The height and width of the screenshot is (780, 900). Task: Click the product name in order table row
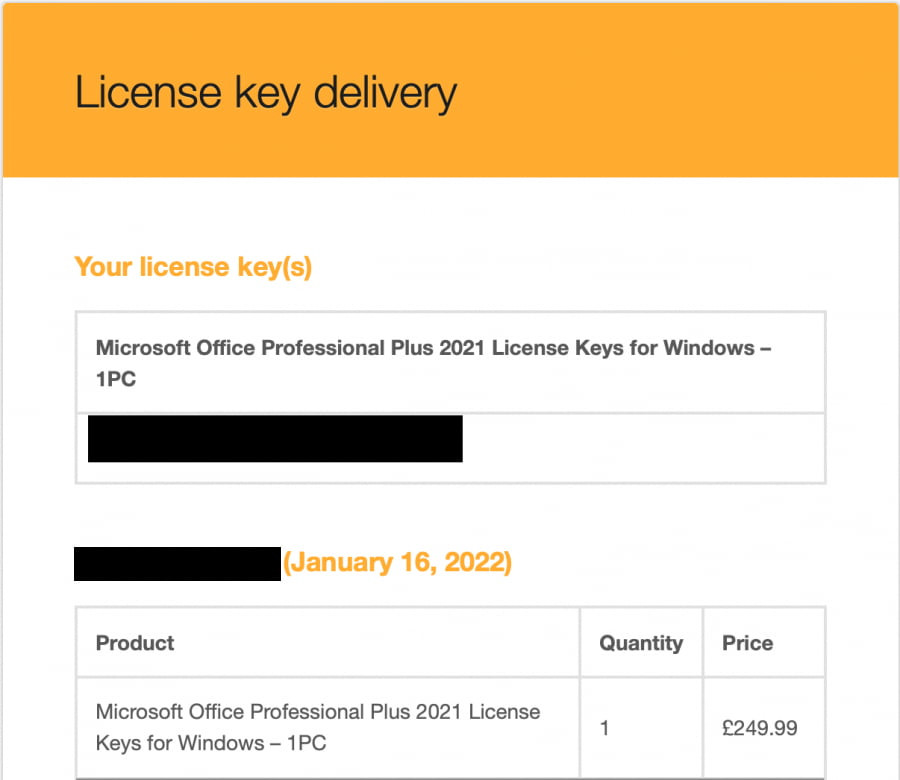pos(318,727)
